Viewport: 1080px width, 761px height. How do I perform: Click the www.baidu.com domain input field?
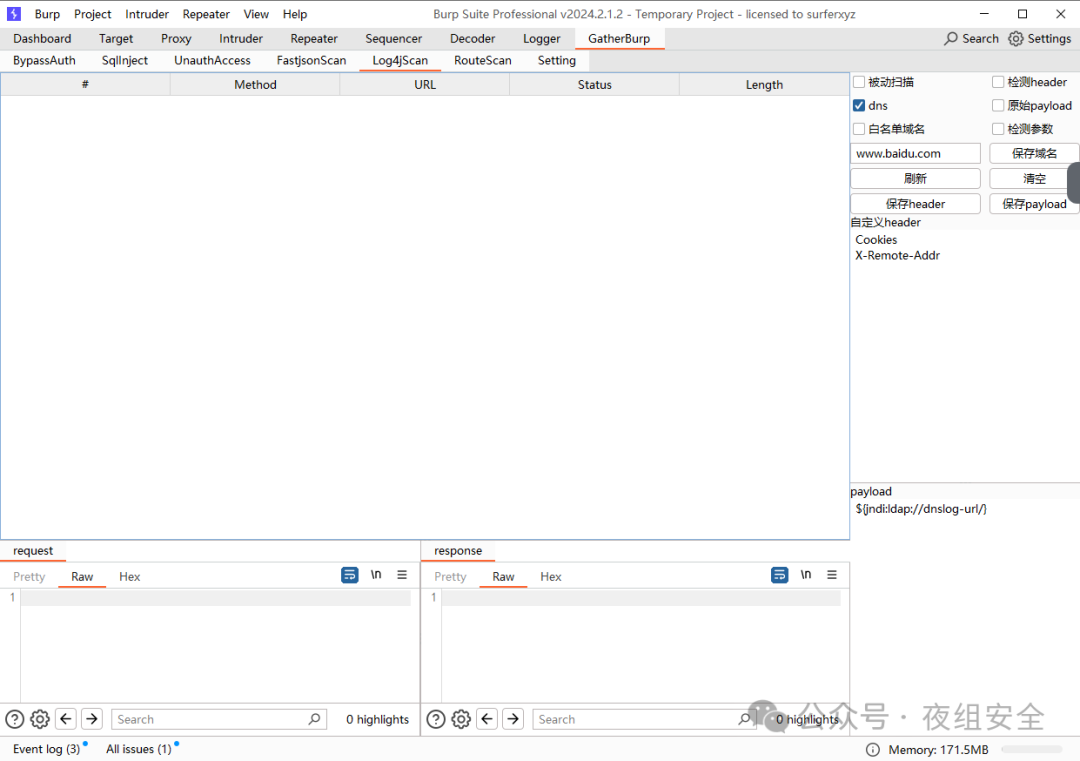coord(915,153)
